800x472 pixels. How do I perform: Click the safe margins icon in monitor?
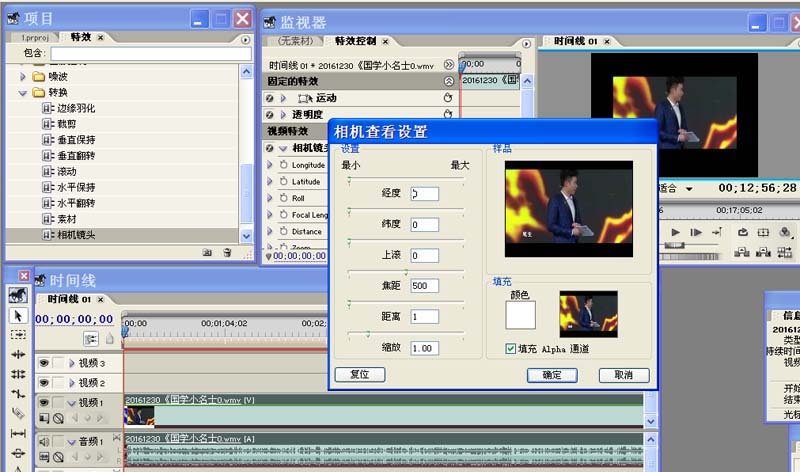[763, 232]
